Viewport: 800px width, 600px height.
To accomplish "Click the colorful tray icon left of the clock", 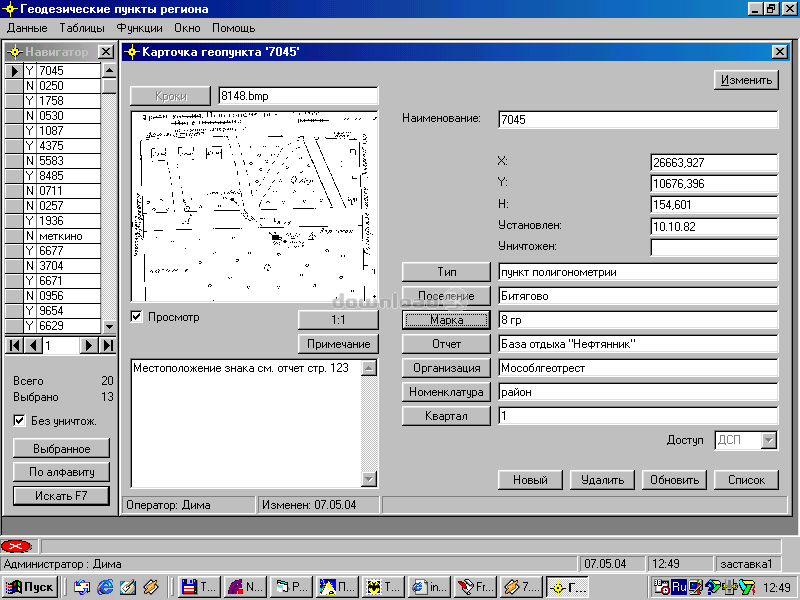I will [747, 587].
